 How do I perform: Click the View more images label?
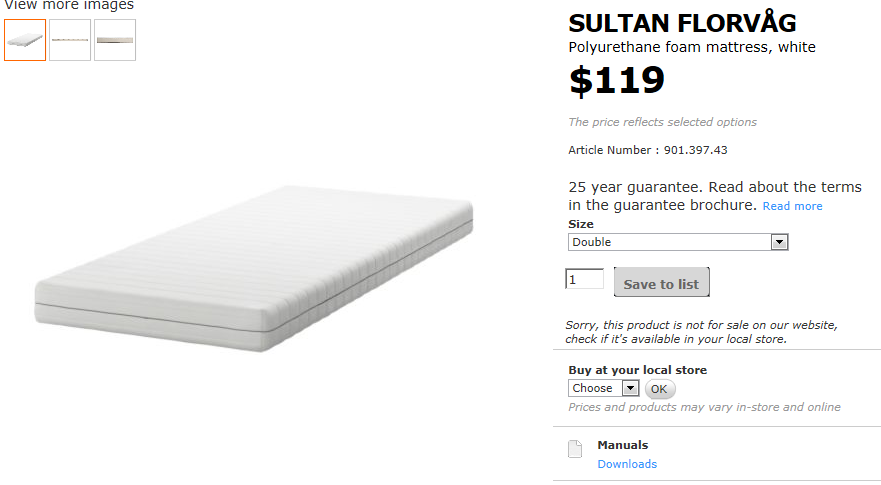69,6
